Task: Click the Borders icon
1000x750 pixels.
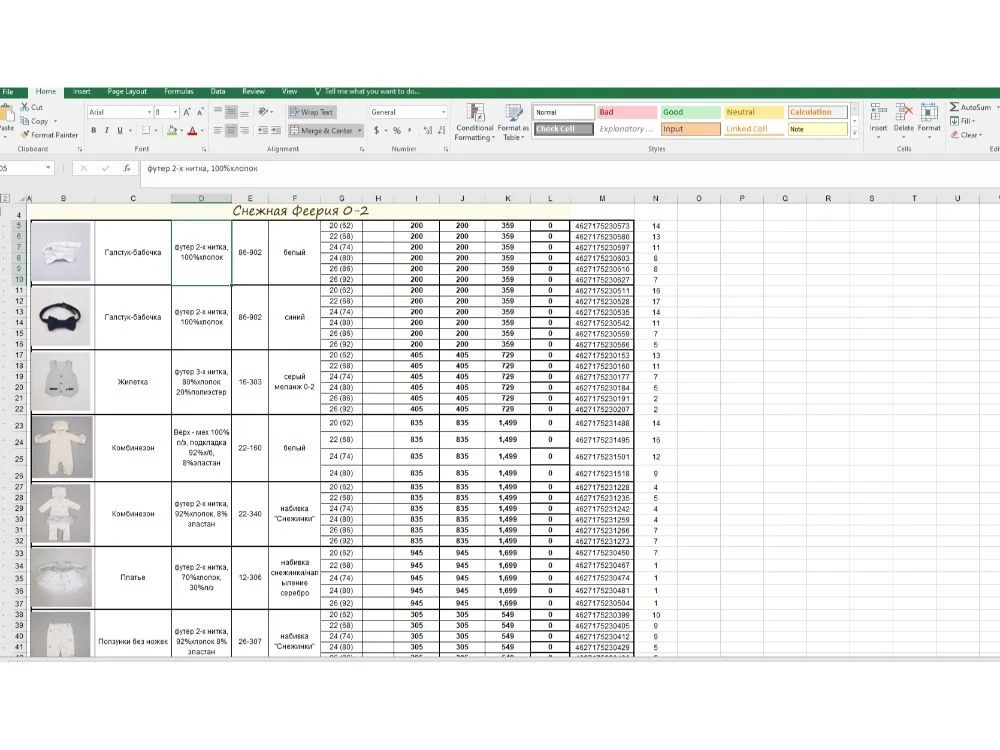Action: [145, 130]
